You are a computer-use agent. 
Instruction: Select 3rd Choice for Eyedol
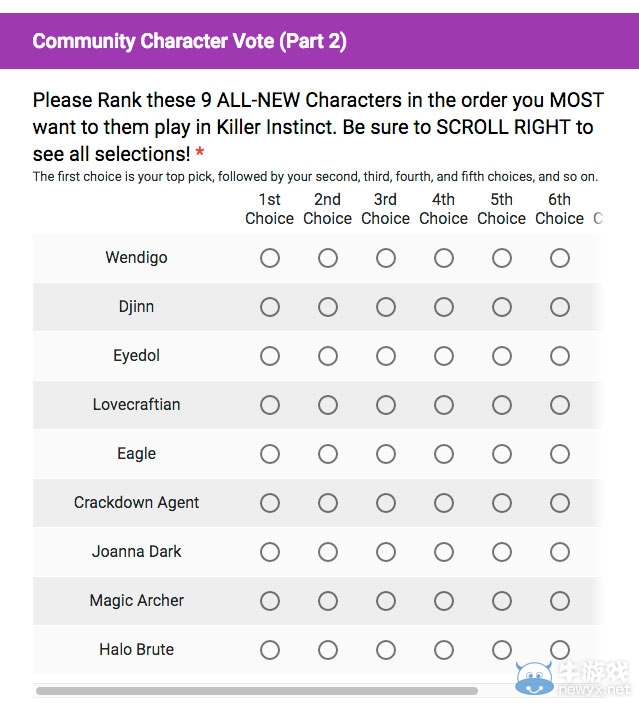point(386,356)
